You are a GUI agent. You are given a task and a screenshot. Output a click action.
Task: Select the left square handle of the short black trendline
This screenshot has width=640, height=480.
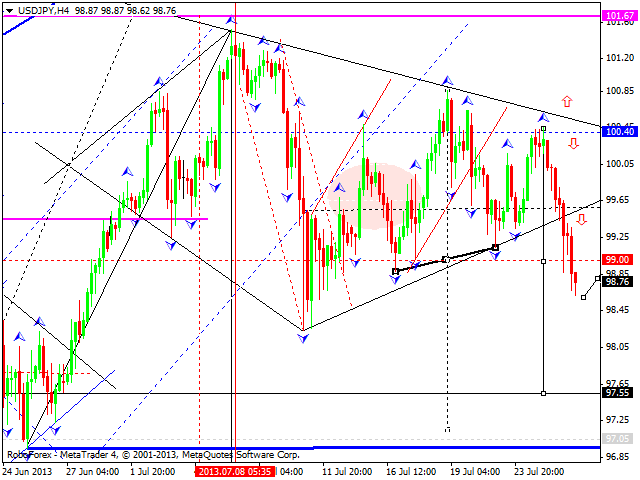pos(396,271)
